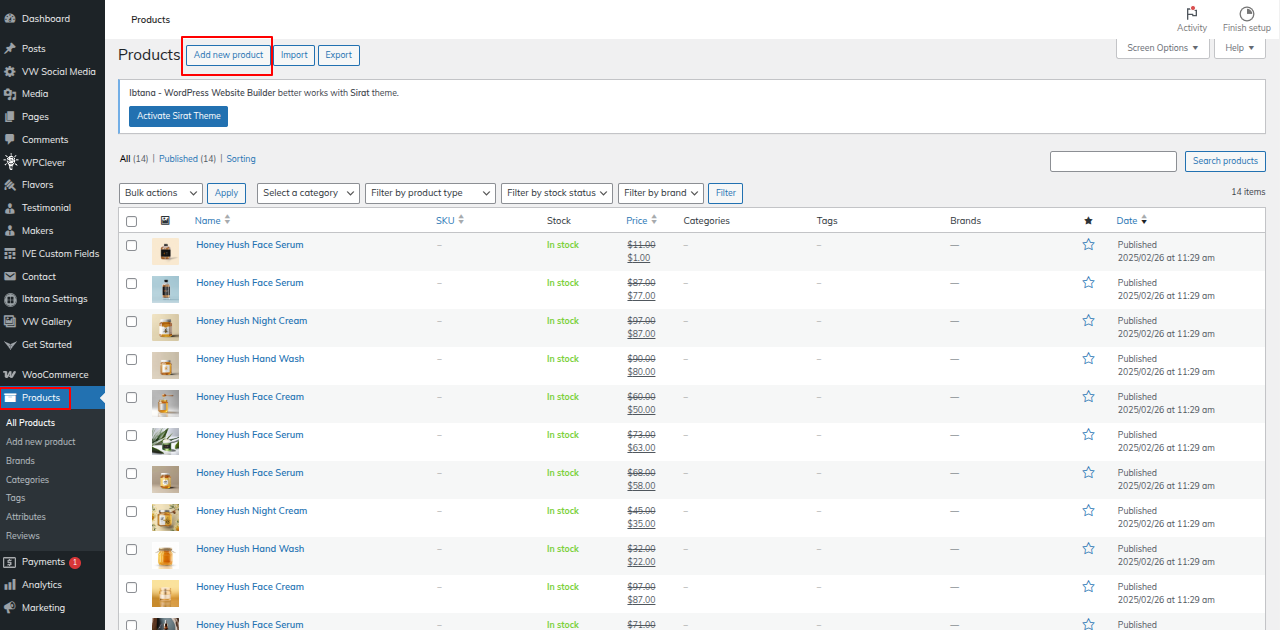This screenshot has height=630, width=1280.
Task: Star the first Honey Hush Face Serum product
Action: point(1088,245)
